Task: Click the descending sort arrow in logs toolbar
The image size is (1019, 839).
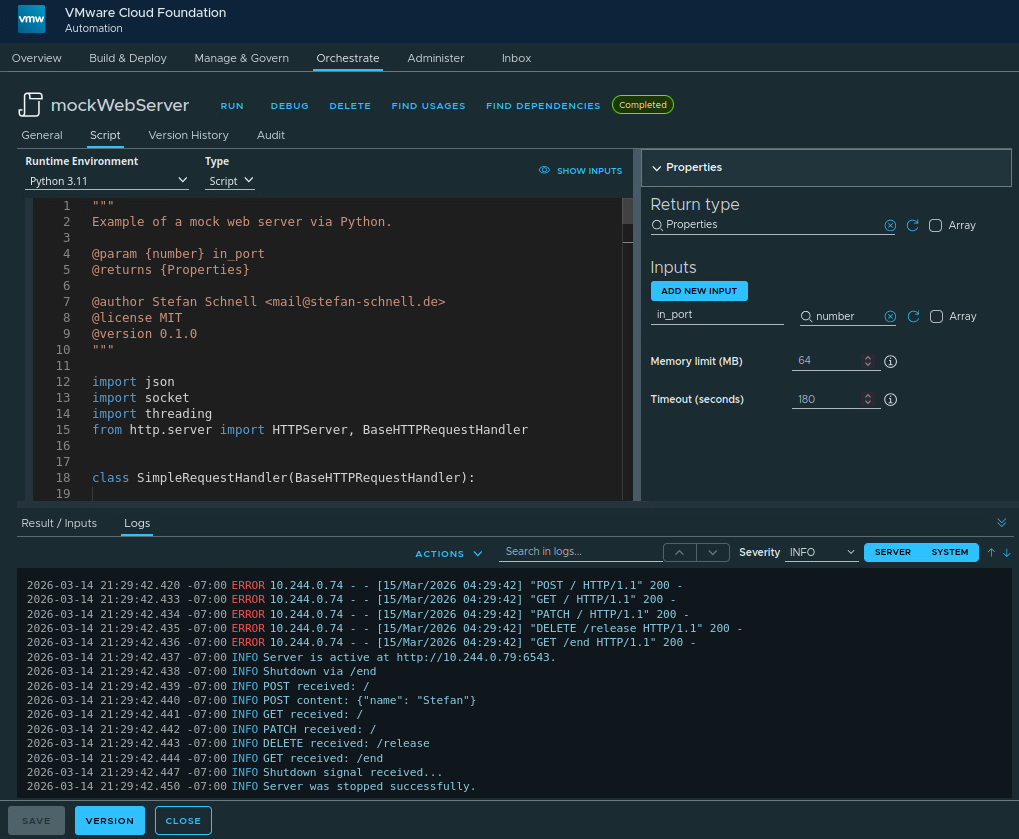Action: 1005,552
